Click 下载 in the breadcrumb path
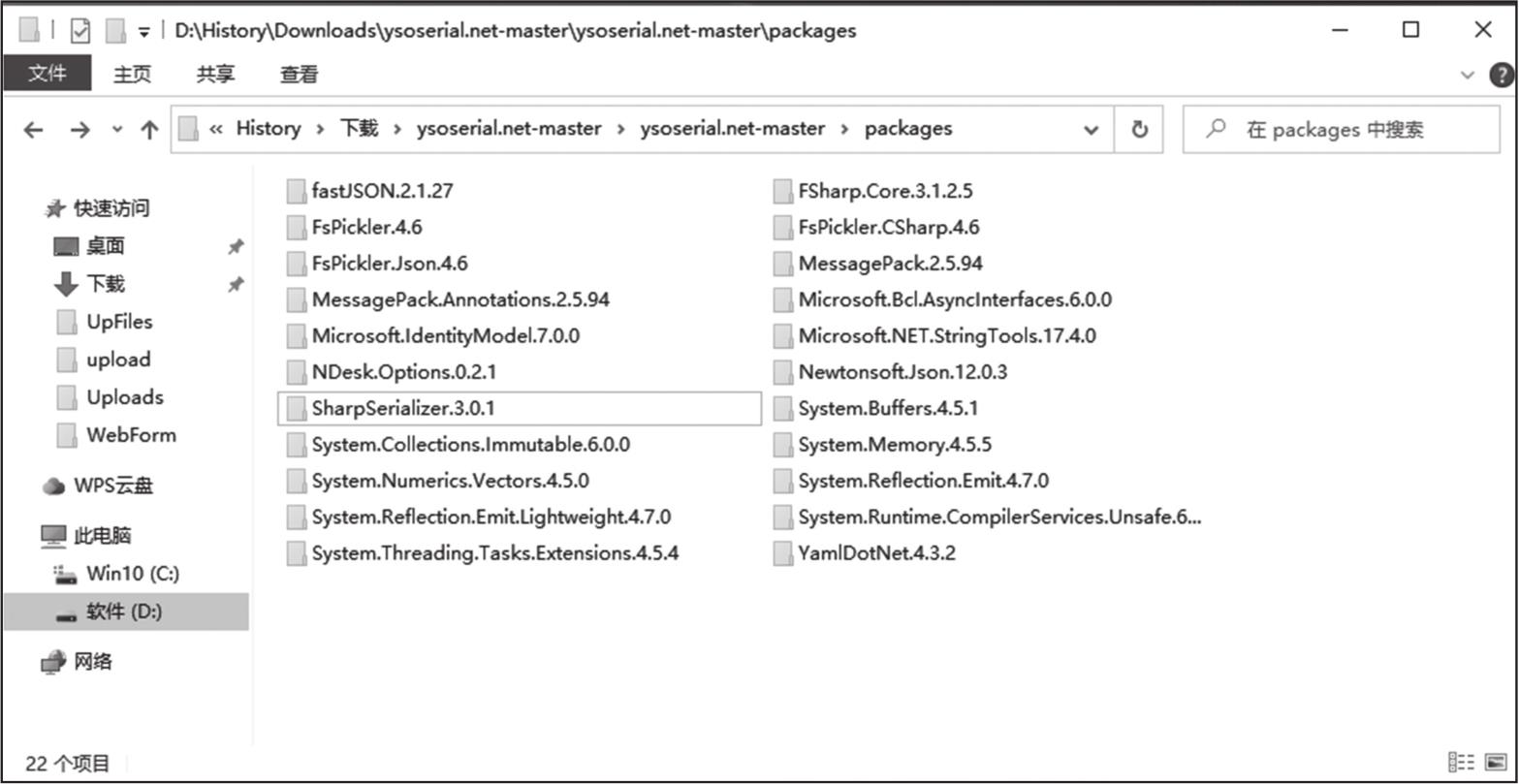The image size is (1519, 784). tap(359, 129)
